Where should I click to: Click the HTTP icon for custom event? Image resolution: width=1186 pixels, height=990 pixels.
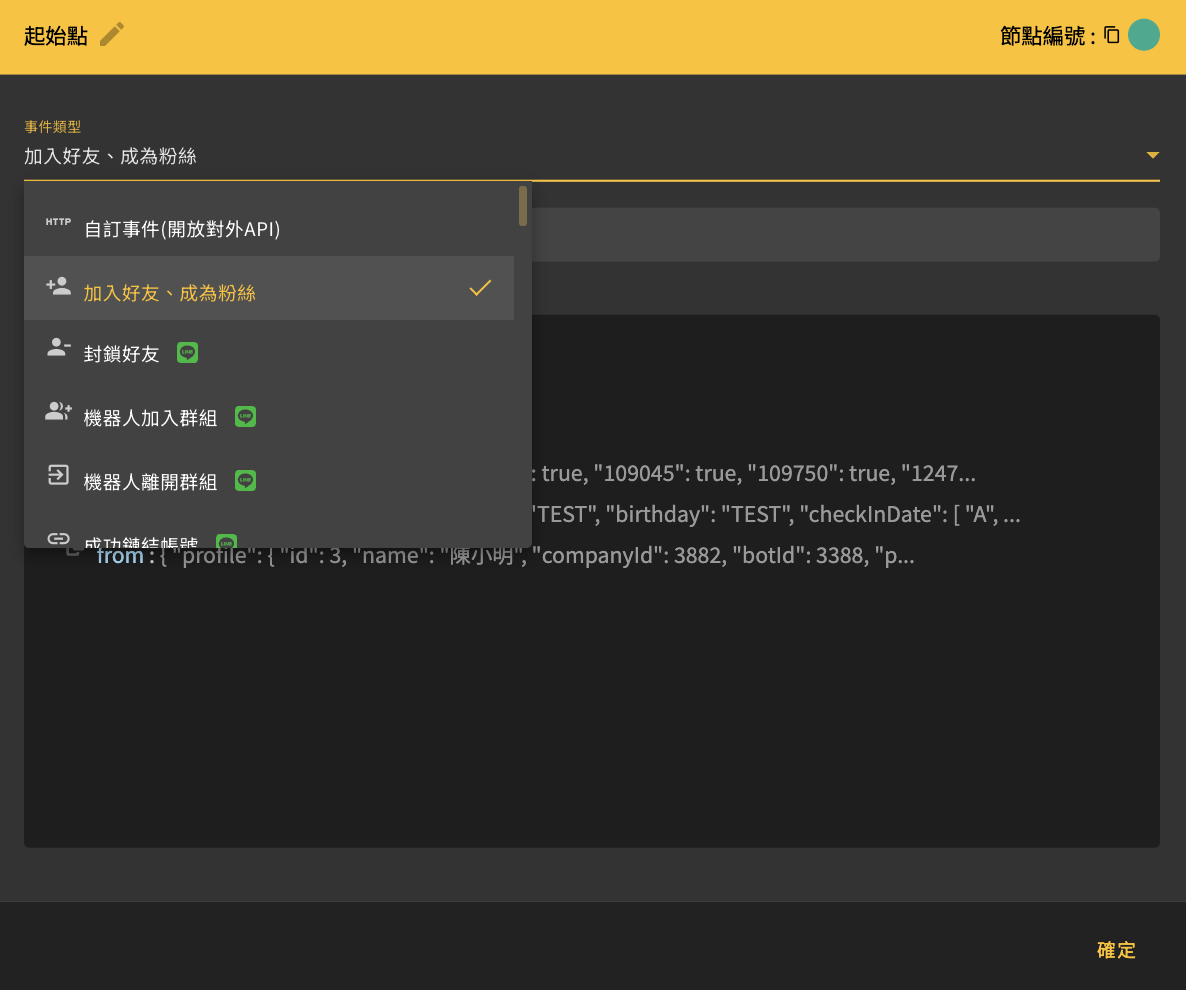58,222
